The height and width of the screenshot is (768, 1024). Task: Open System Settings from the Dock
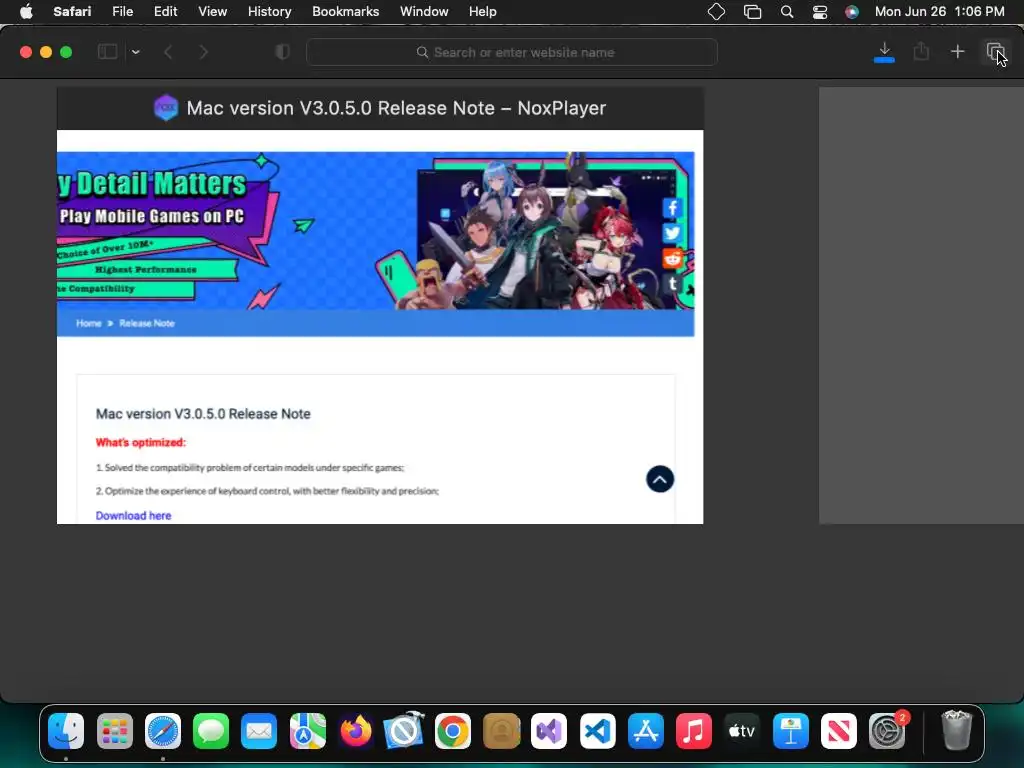coord(887,731)
